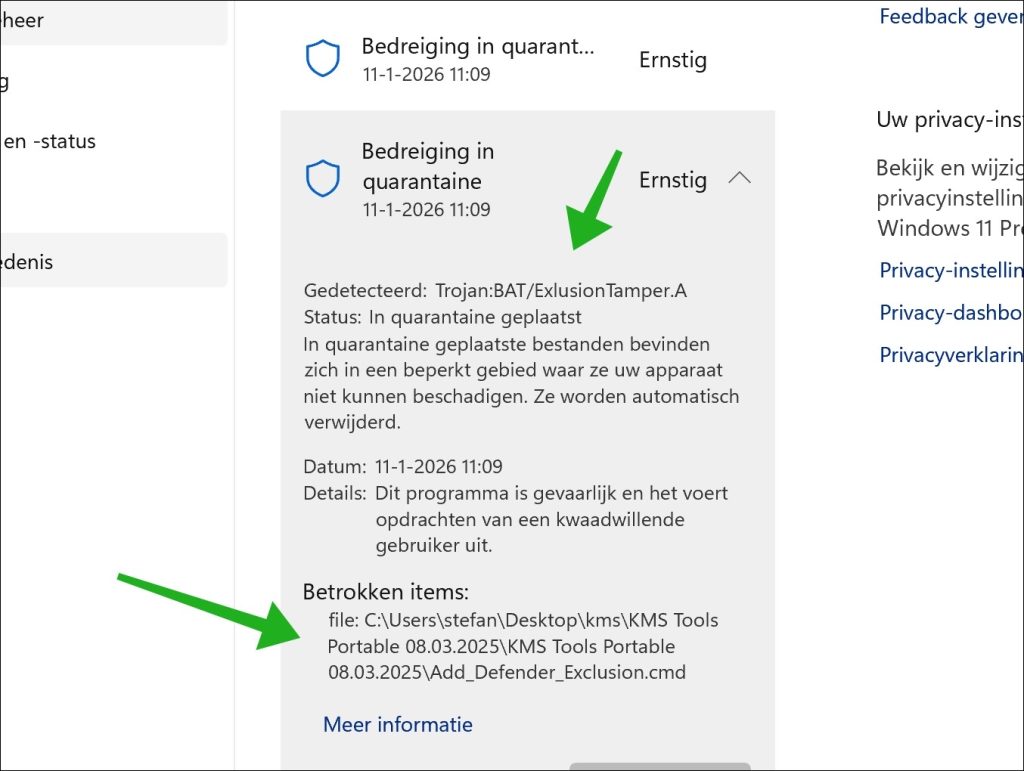
Task: Select the sidebar item ending in "en -status"
Action: [x=50, y=141]
